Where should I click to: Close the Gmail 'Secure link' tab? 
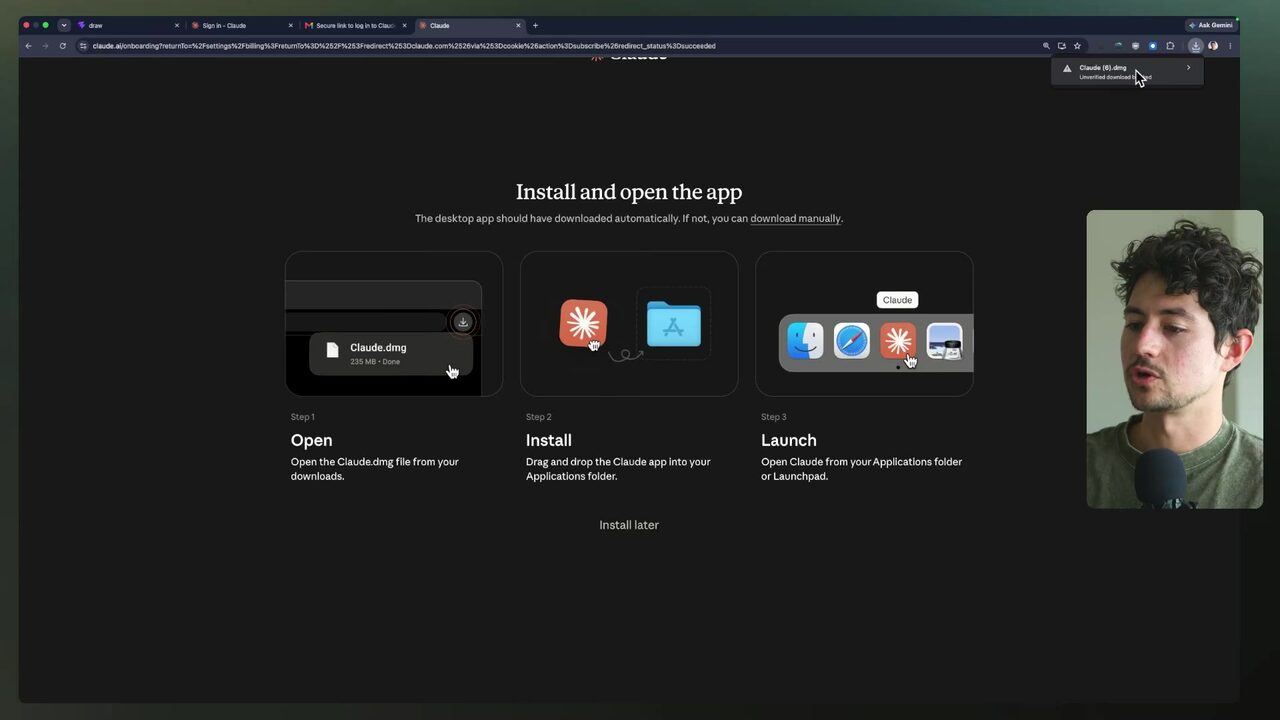pos(404,26)
